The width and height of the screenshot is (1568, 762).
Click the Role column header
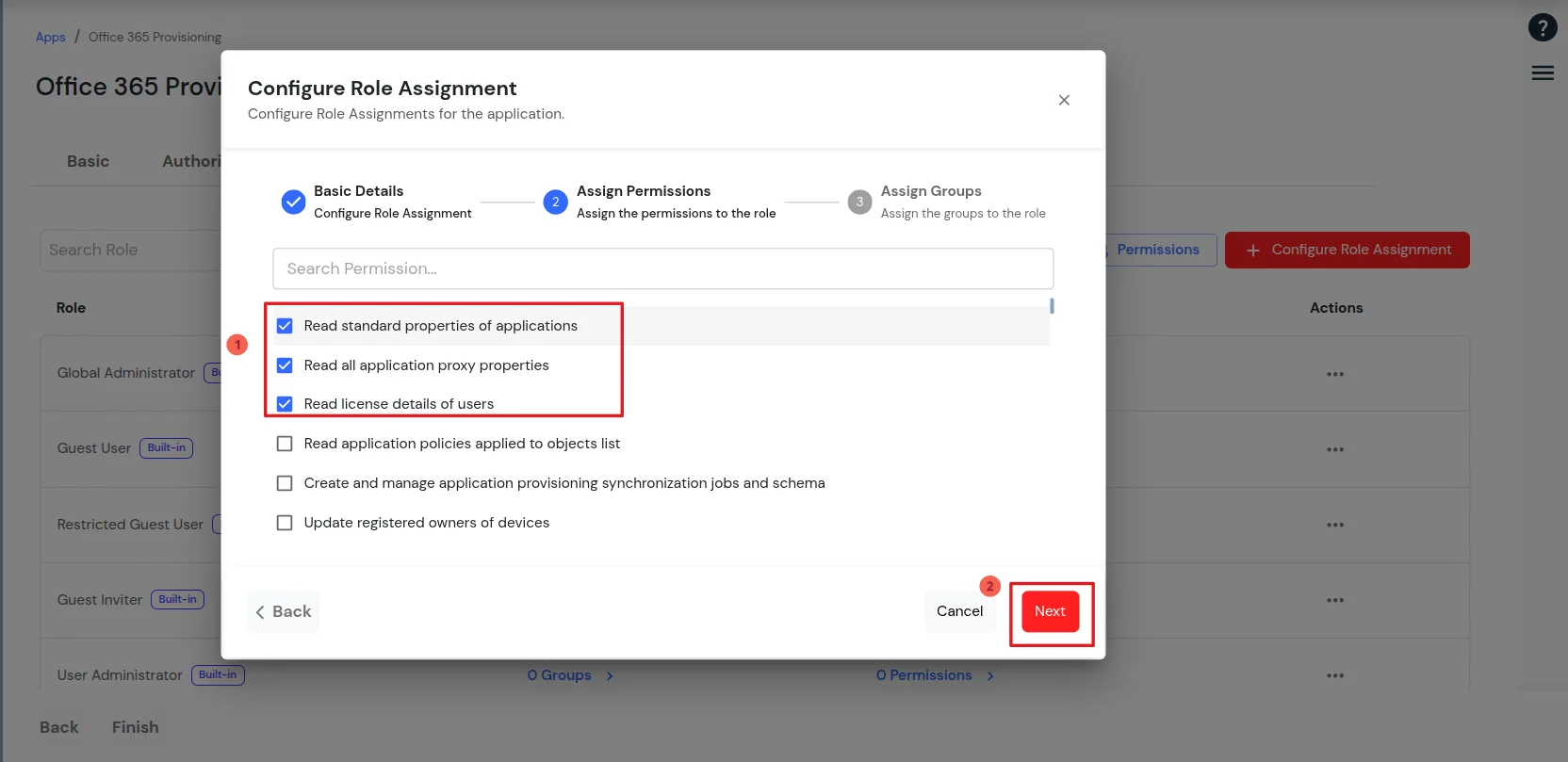71,308
